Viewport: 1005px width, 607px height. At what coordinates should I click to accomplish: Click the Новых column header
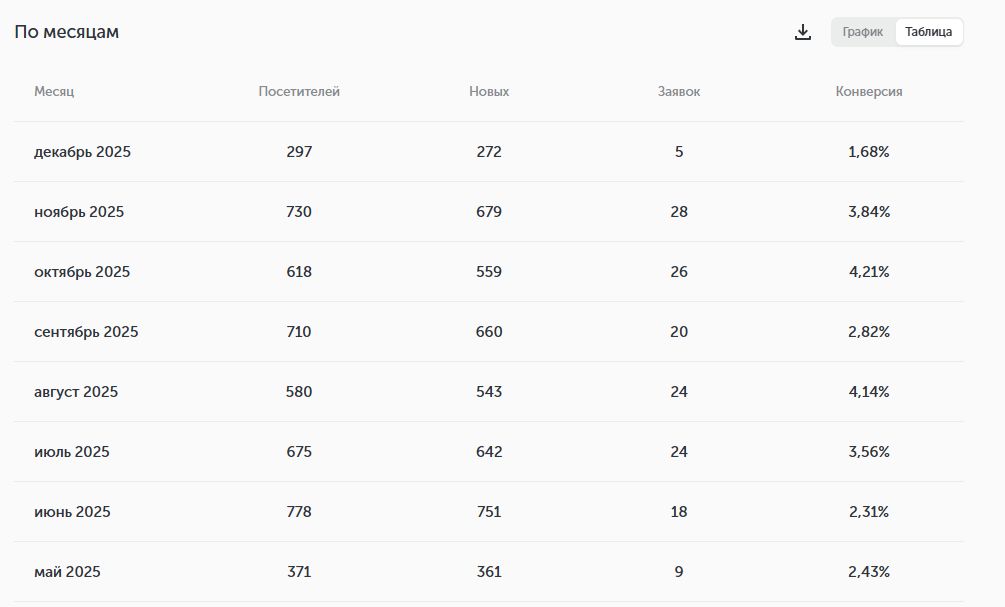coord(489,91)
